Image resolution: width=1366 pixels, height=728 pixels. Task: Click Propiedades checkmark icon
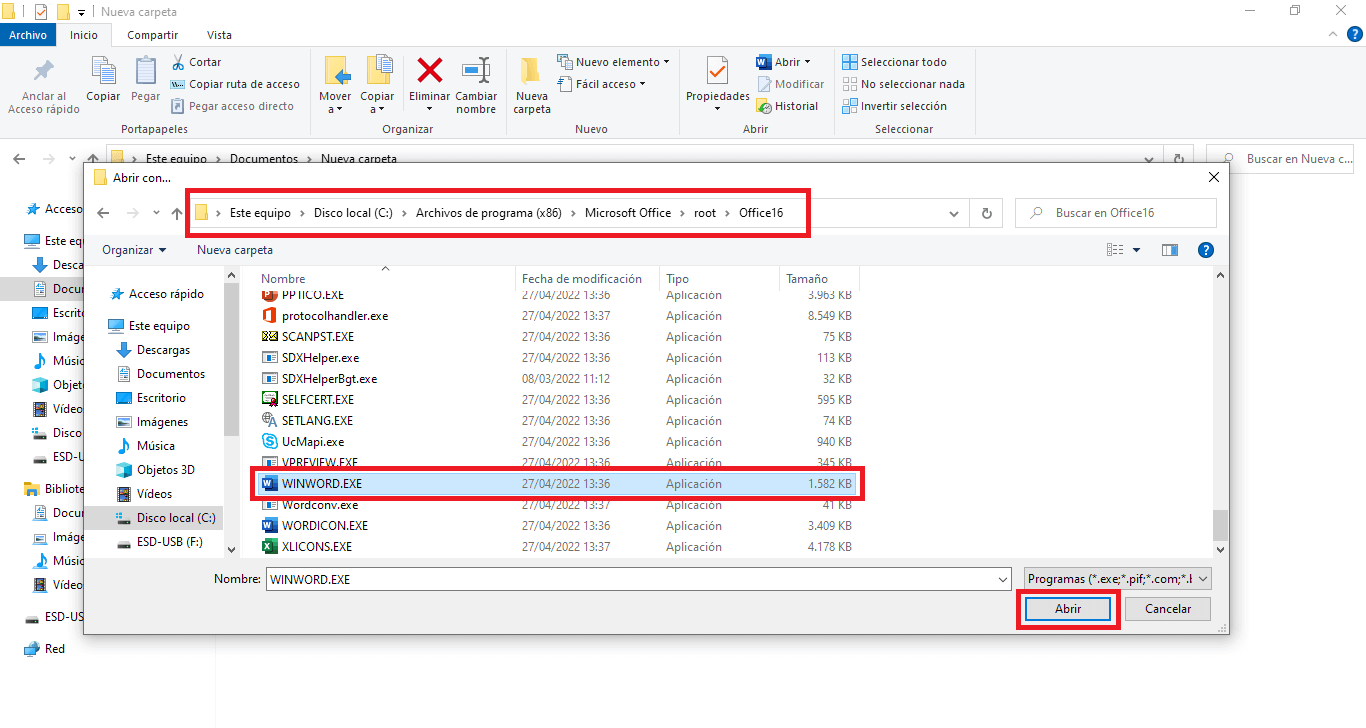717,71
